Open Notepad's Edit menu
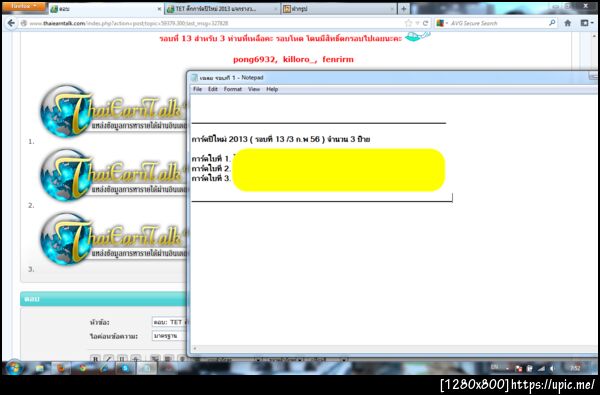Screen dimensions: 600x395 pyautogui.click(x=213, y=89)
